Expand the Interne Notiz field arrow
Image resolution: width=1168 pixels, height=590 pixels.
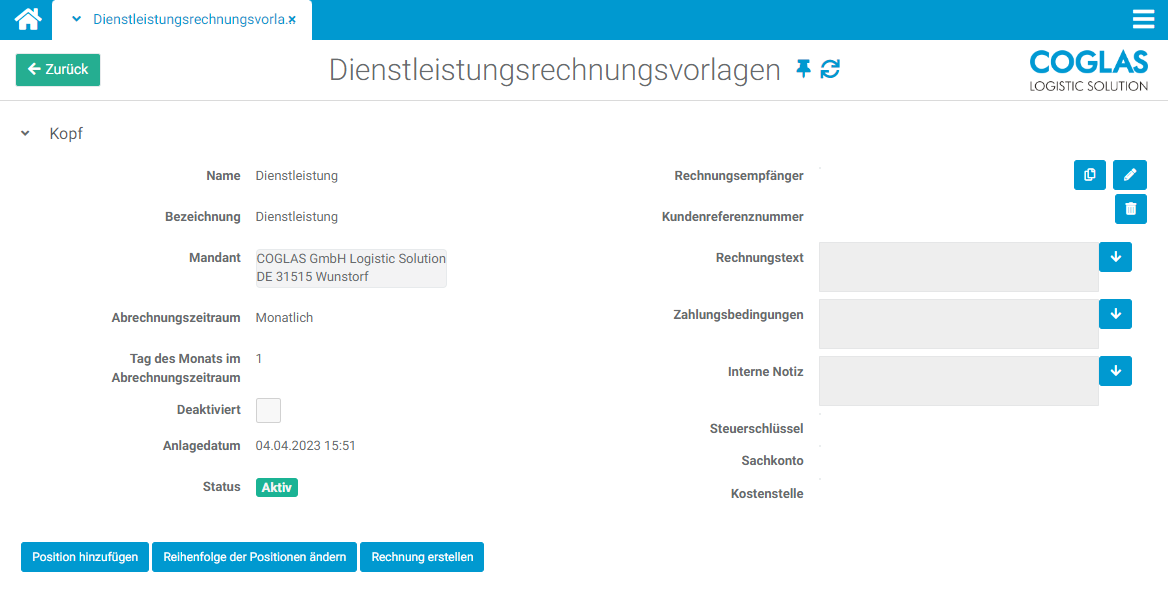[x=1115, y=371]
